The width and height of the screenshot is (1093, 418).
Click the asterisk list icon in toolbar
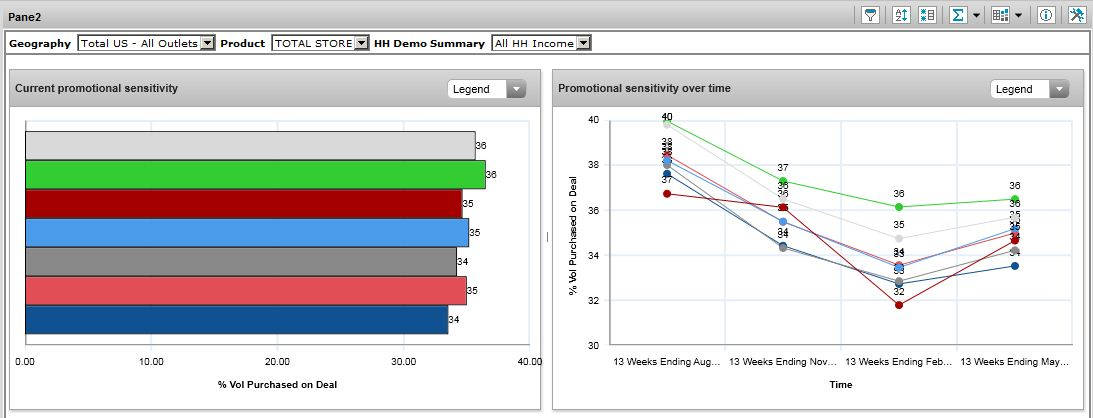click(926, 15)
